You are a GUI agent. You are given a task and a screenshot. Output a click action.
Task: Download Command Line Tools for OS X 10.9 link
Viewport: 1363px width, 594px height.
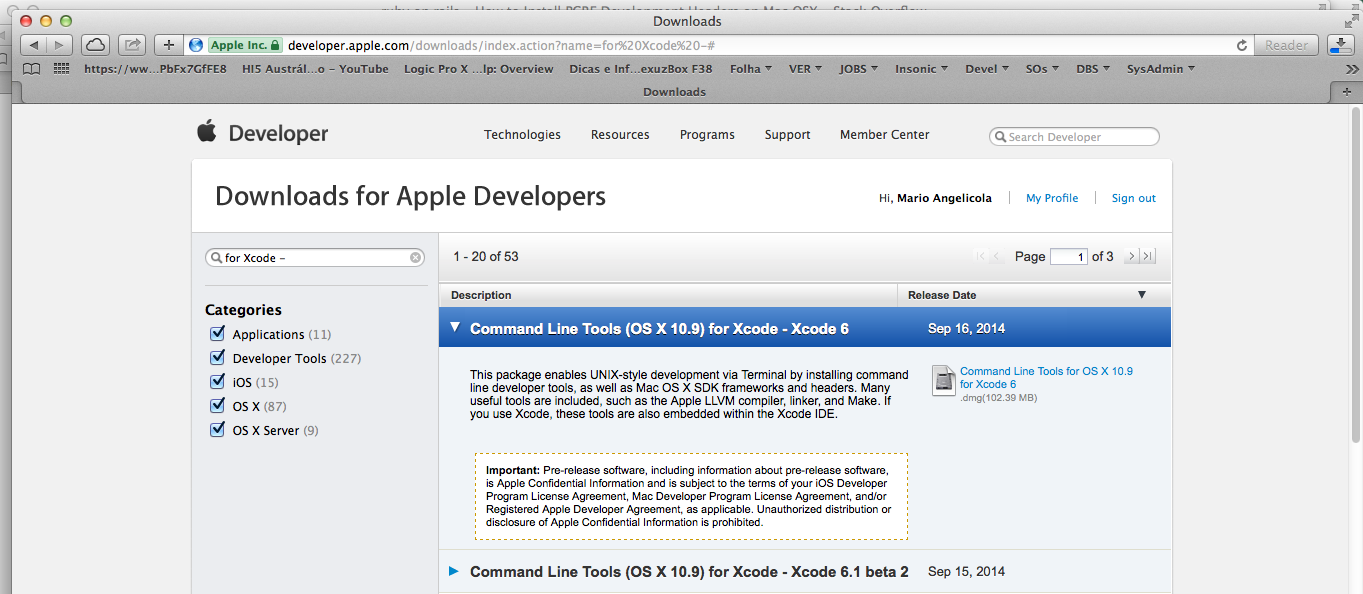1046,377
